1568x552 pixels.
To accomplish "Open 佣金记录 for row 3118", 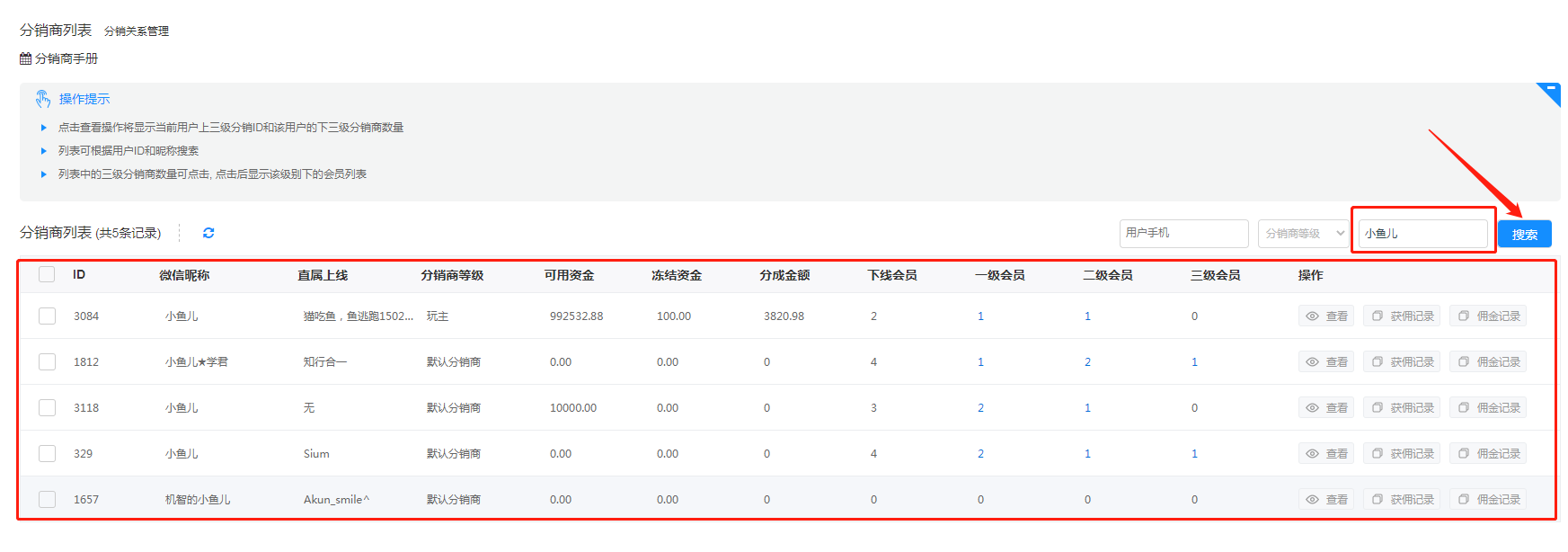I will click(1488, 407).
